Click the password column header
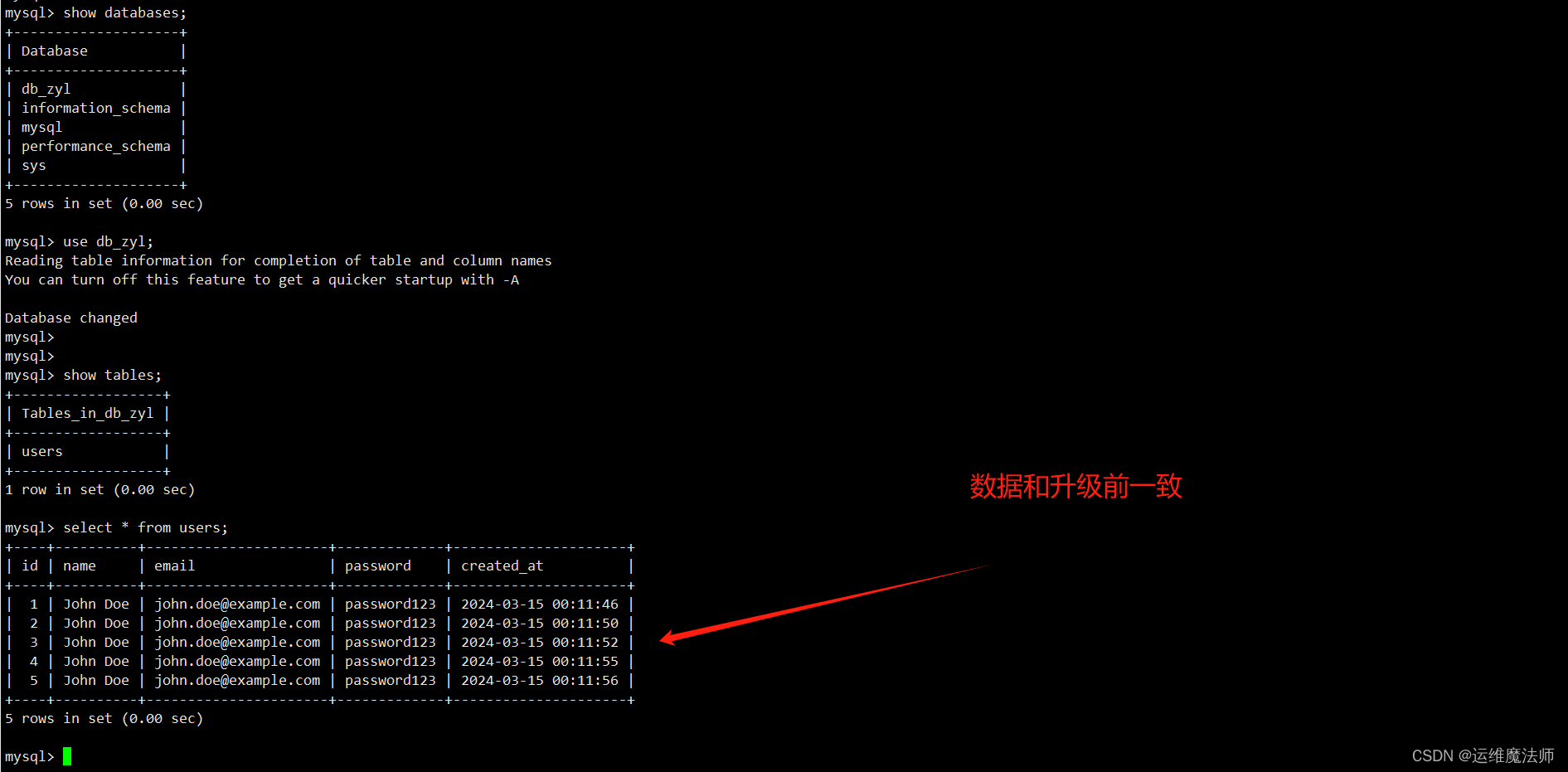Image resolution: width=1568 pixels, height=772 pixels. [x=378, y=566]
